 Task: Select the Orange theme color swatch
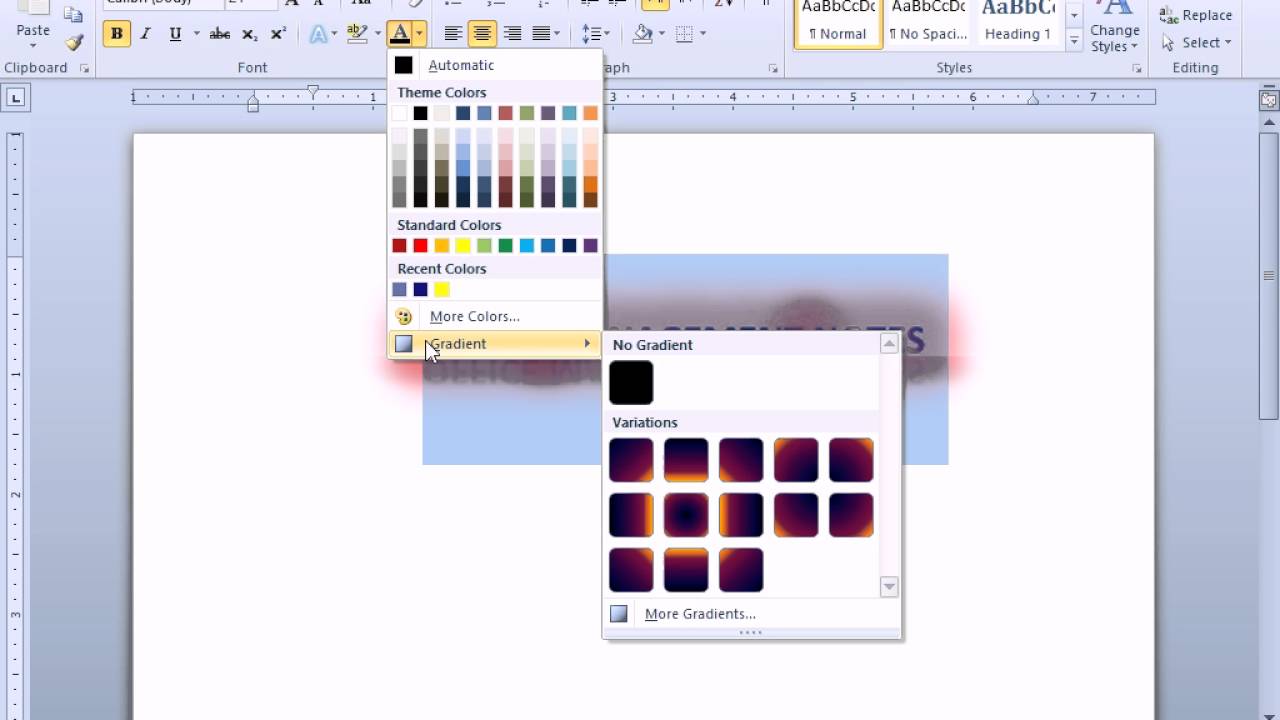(x=590, y=113)
